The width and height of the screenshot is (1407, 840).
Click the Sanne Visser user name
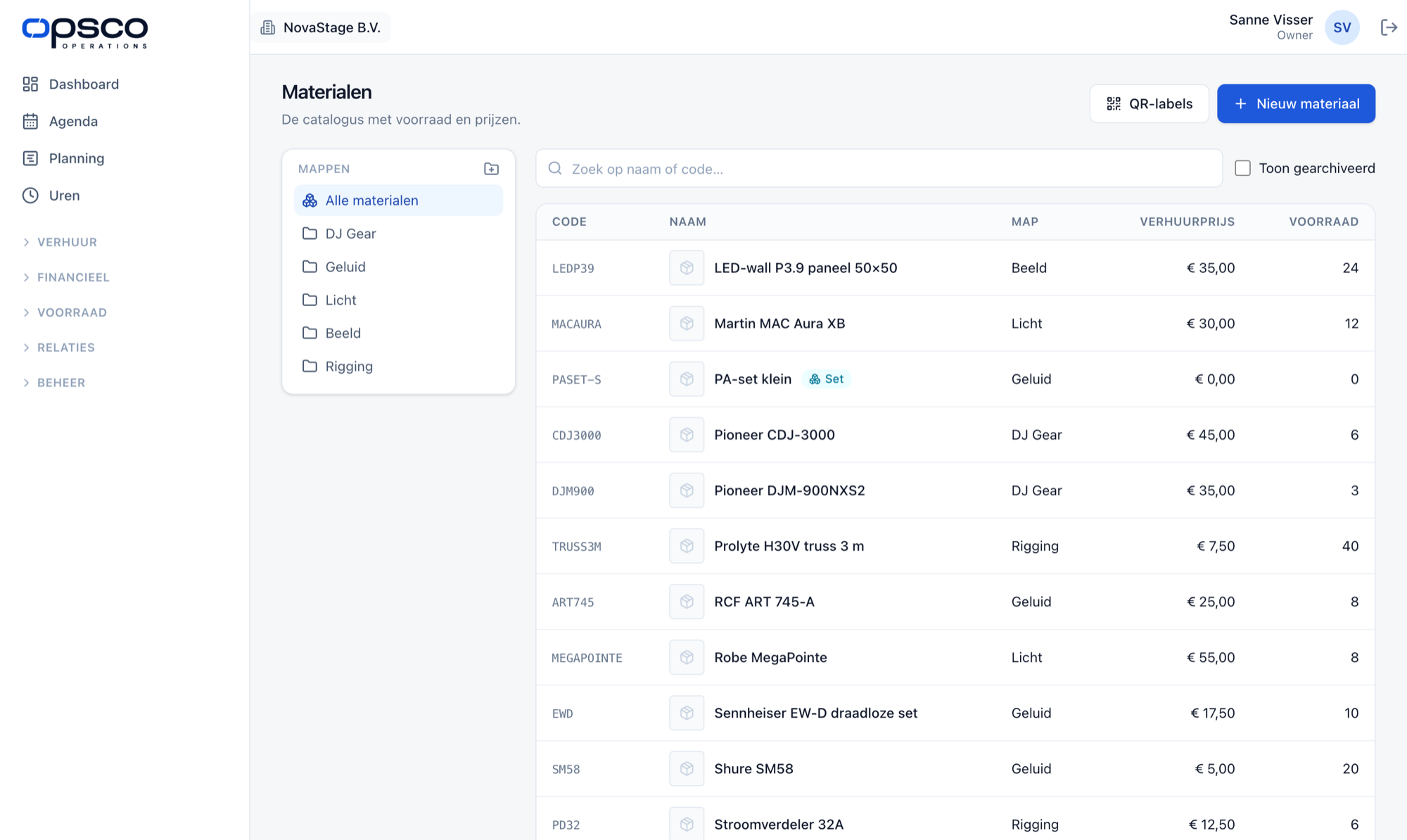(x=1271, y=20)
